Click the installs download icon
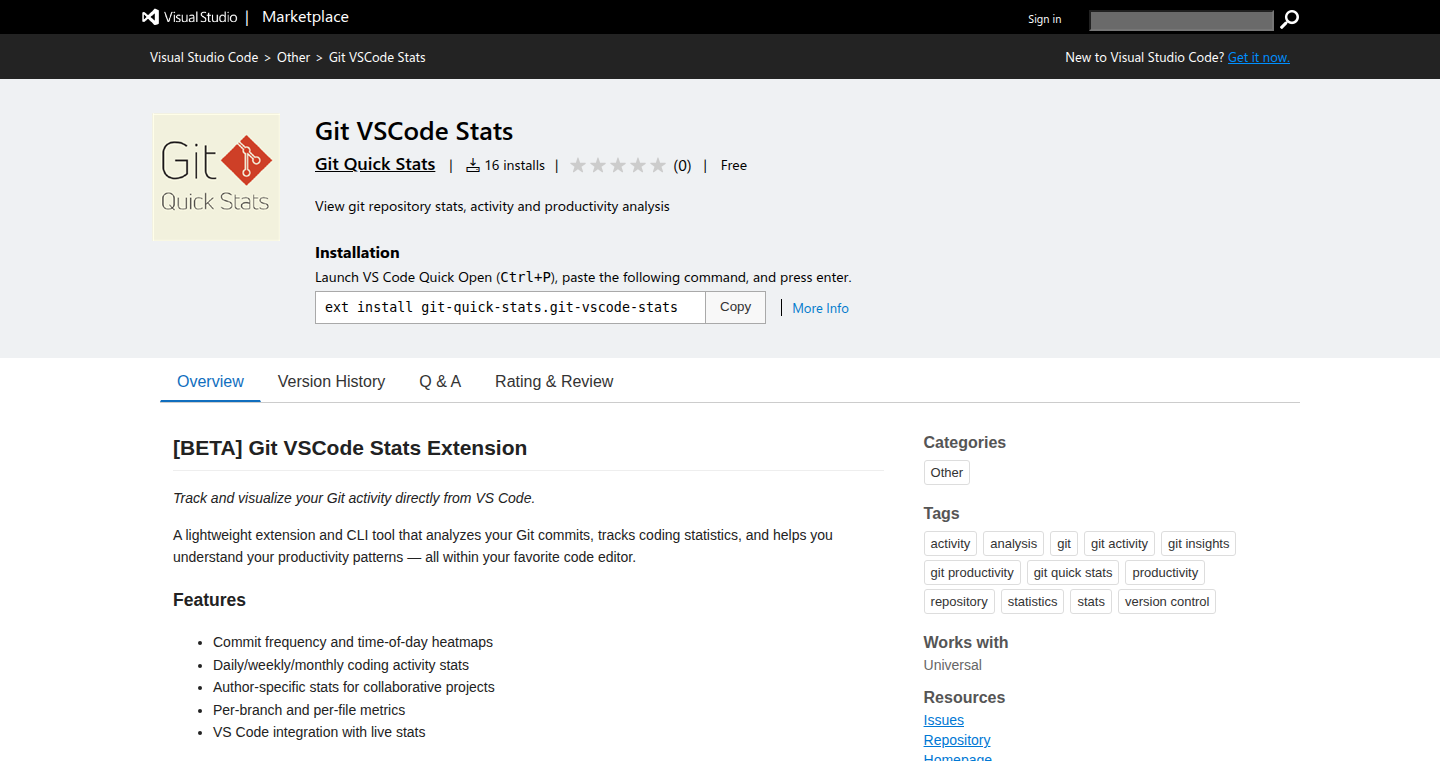Image resolution: width=1440 pixels, height=761 pixels. pos(473,166)
